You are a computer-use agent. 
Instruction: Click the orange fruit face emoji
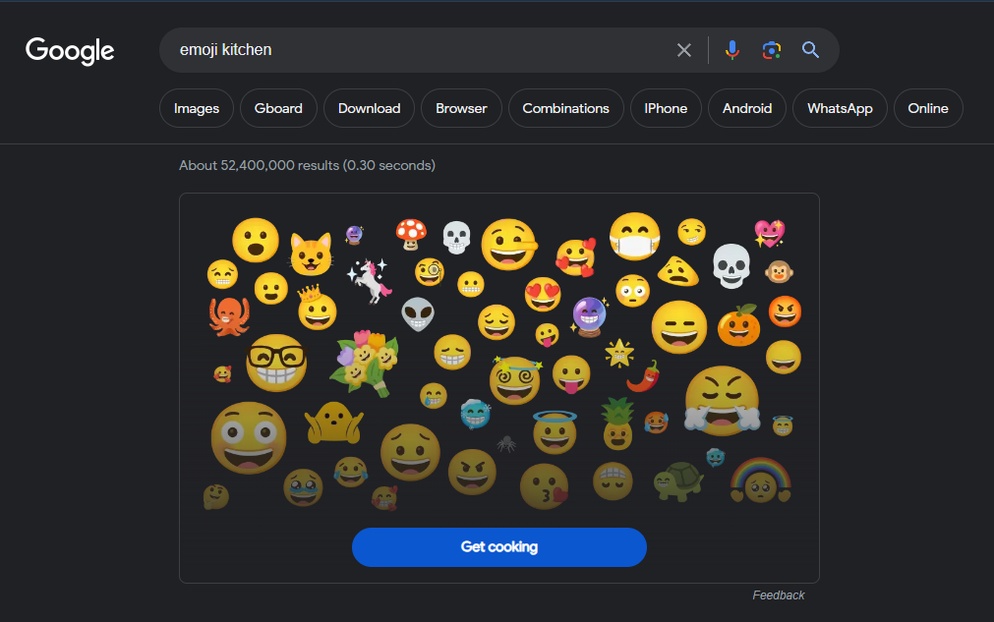point(739,325)
